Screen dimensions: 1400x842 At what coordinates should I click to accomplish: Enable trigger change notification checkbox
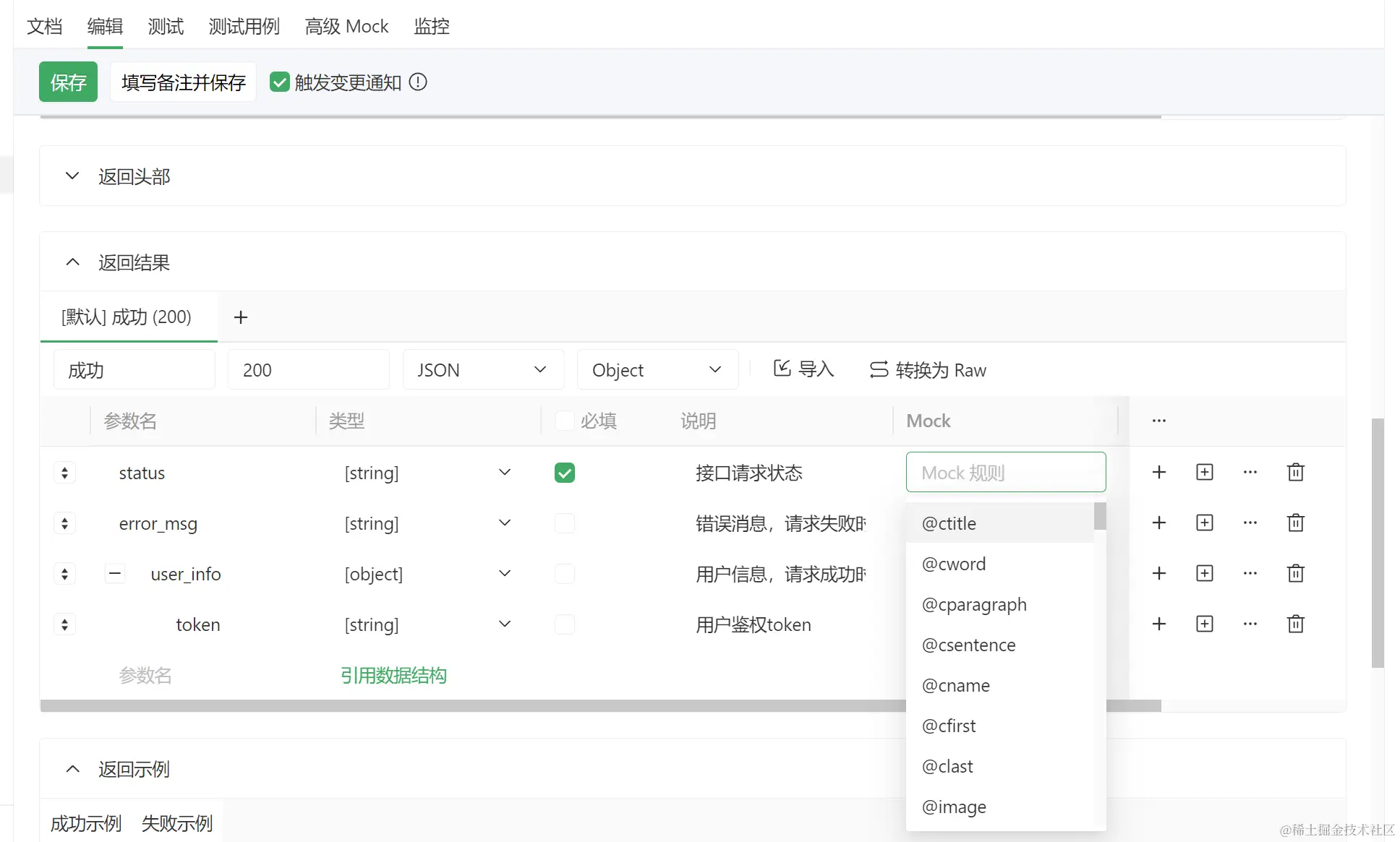point(279,82)
